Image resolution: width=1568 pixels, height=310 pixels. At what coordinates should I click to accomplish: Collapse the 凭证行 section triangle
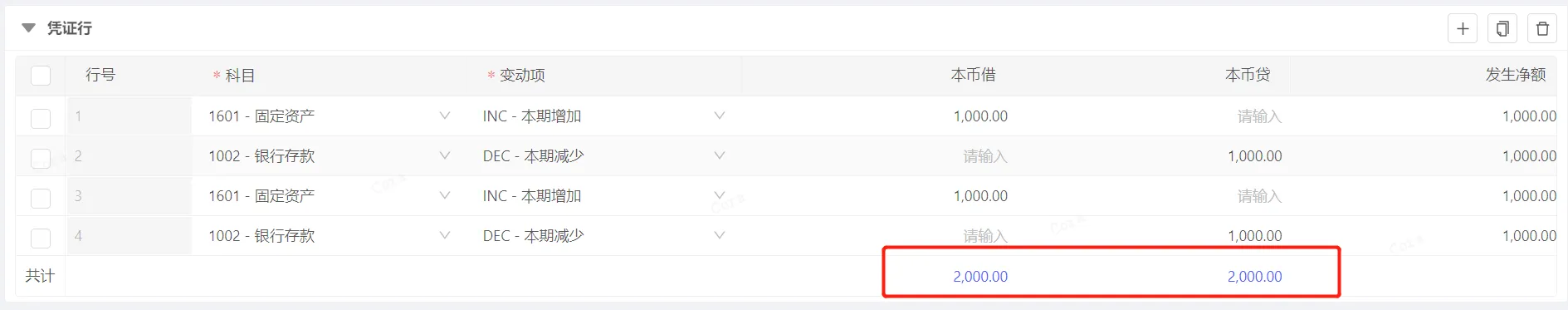point(28,28)
